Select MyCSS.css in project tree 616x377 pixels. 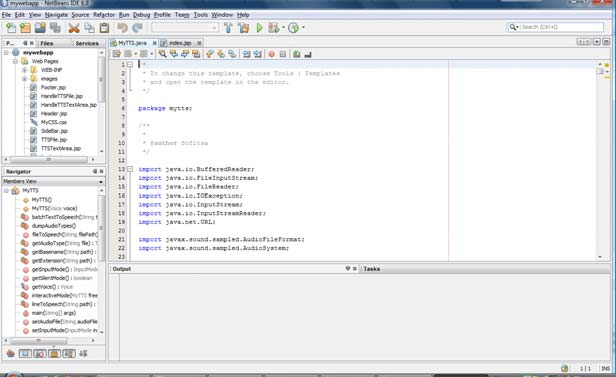point(53,122)
